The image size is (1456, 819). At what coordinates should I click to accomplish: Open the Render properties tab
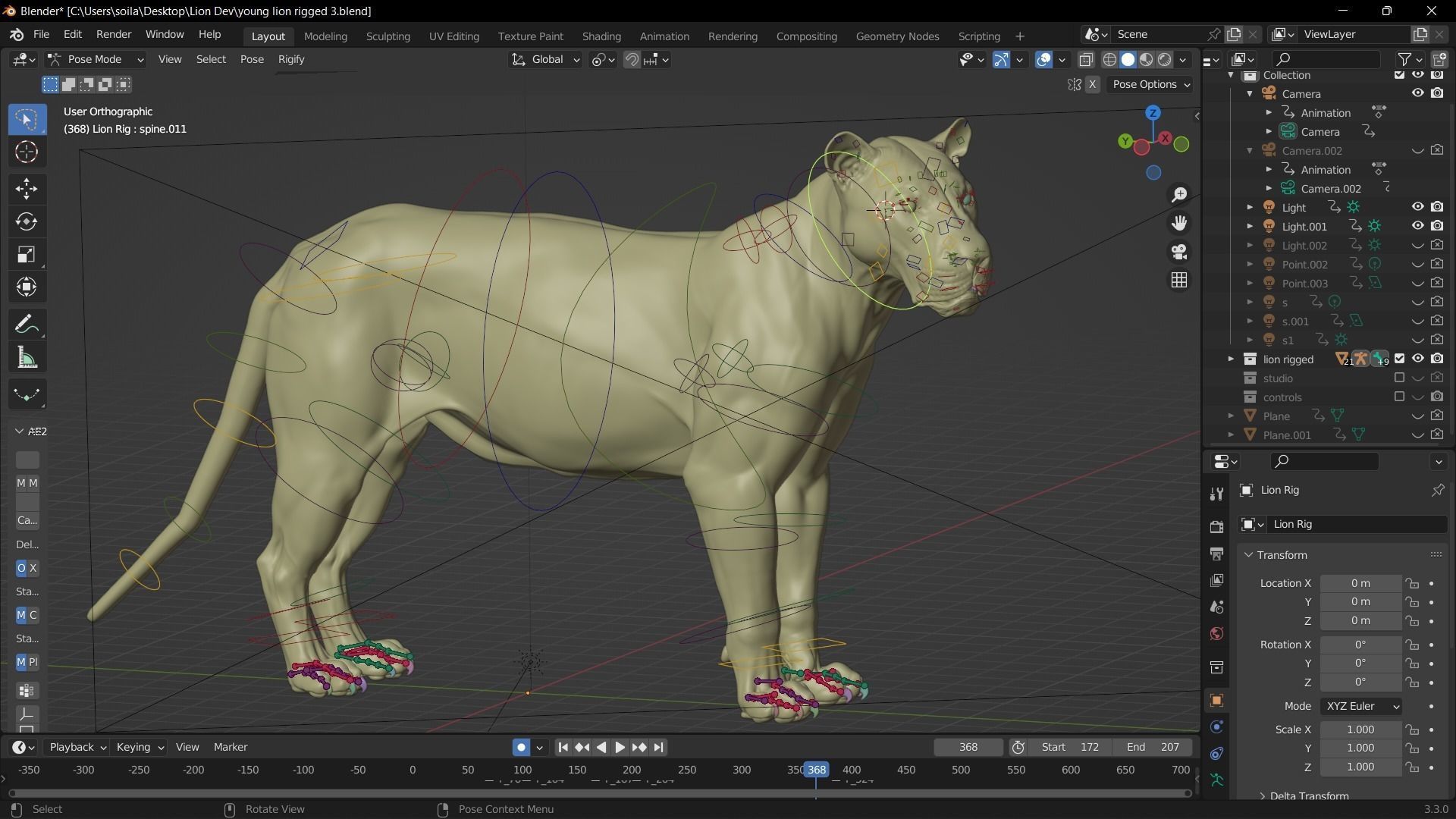1217,526
